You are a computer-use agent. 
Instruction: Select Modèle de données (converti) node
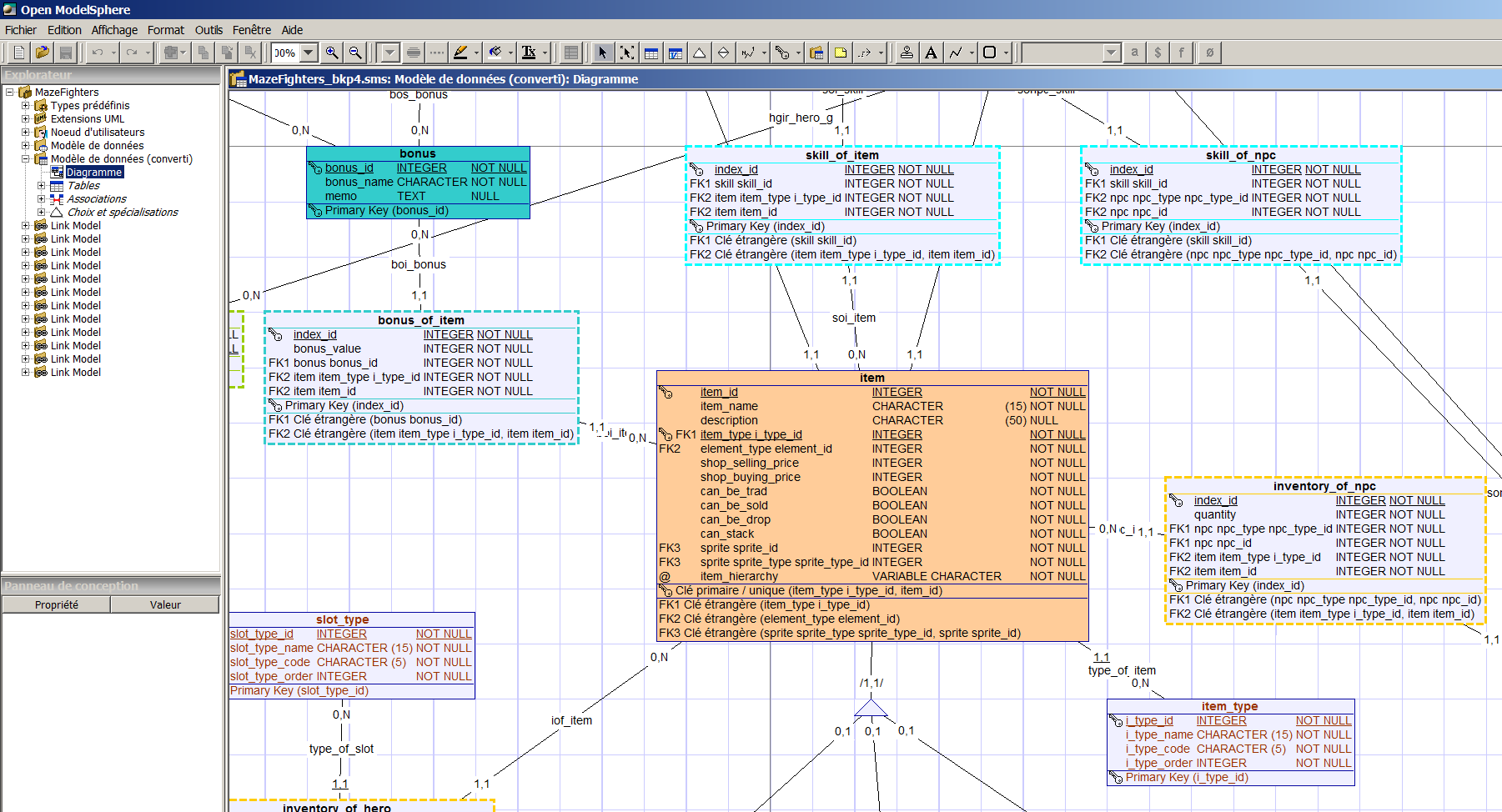[121, 158]
